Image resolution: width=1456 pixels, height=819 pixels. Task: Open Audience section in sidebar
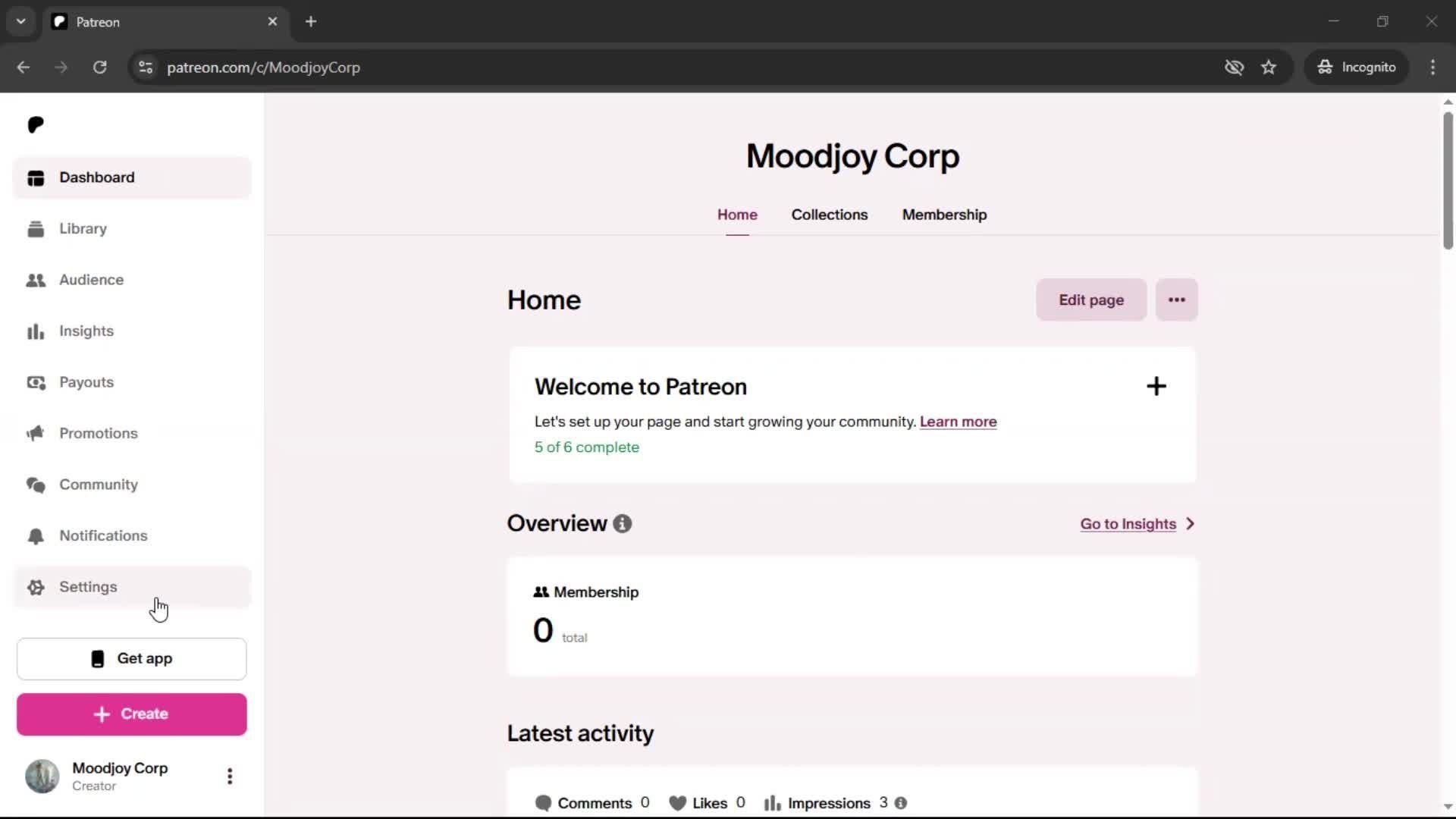(x=91, y=280)
